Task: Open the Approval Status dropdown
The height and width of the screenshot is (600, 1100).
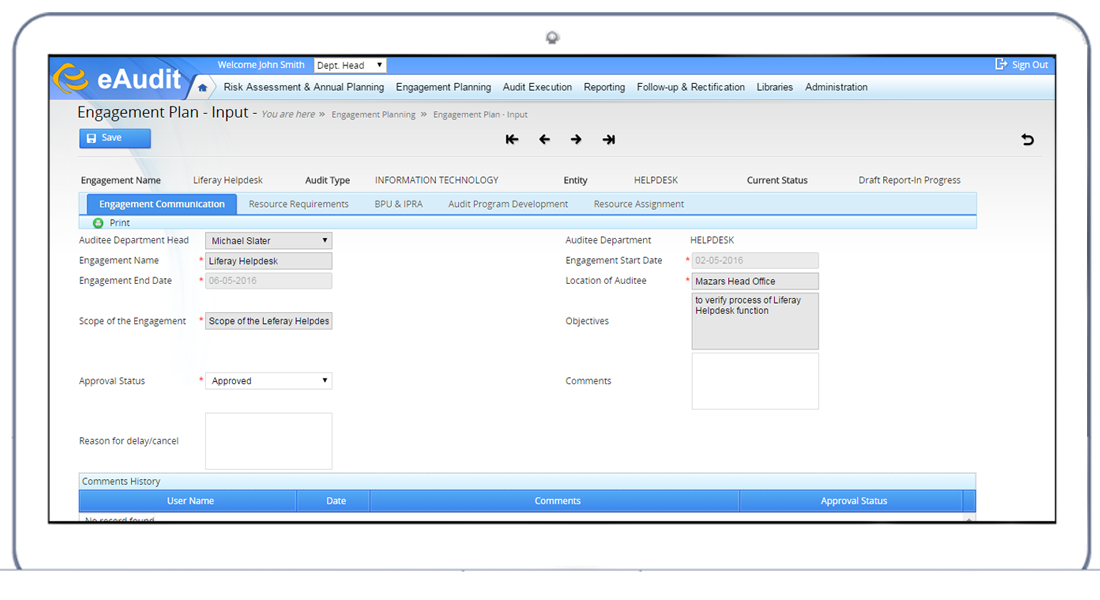Action: pos(268,381)
